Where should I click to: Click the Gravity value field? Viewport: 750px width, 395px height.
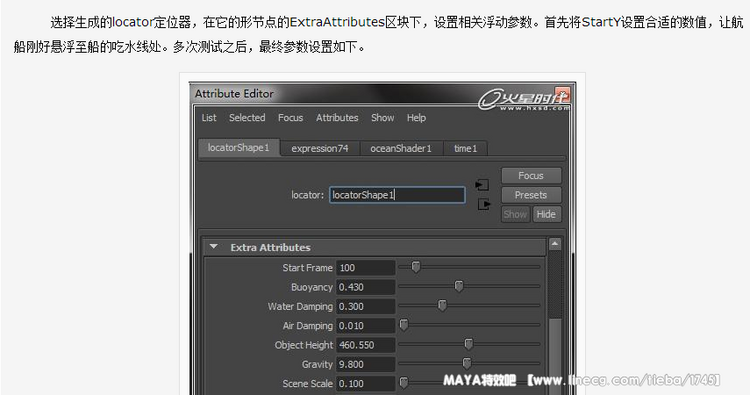coord(366,364)
